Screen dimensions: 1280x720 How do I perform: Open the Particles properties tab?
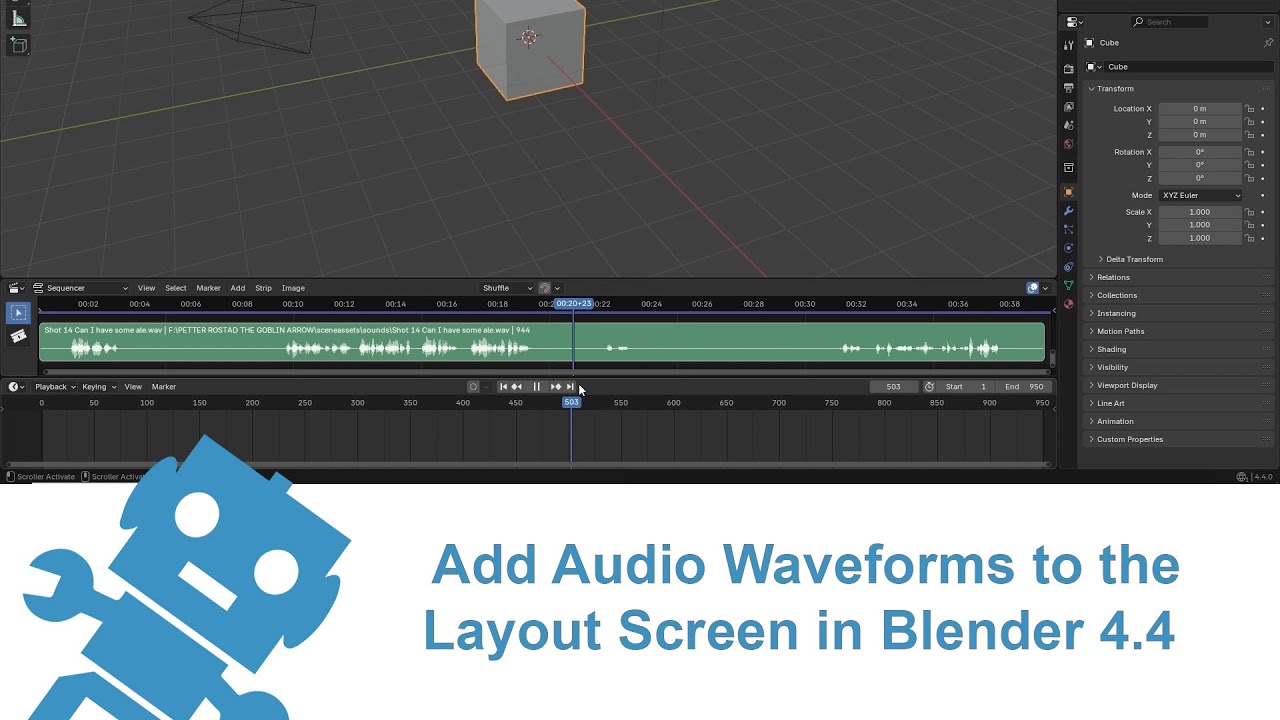coord(1068,229)
